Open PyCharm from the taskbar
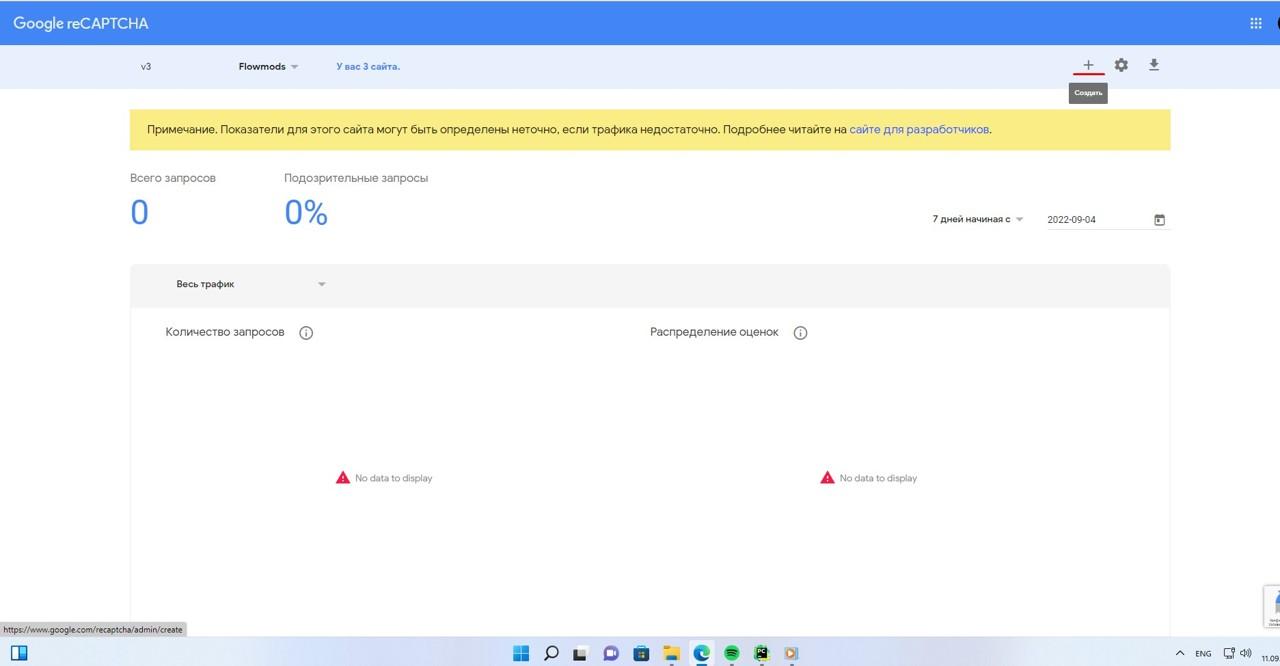 coord(761,653)
